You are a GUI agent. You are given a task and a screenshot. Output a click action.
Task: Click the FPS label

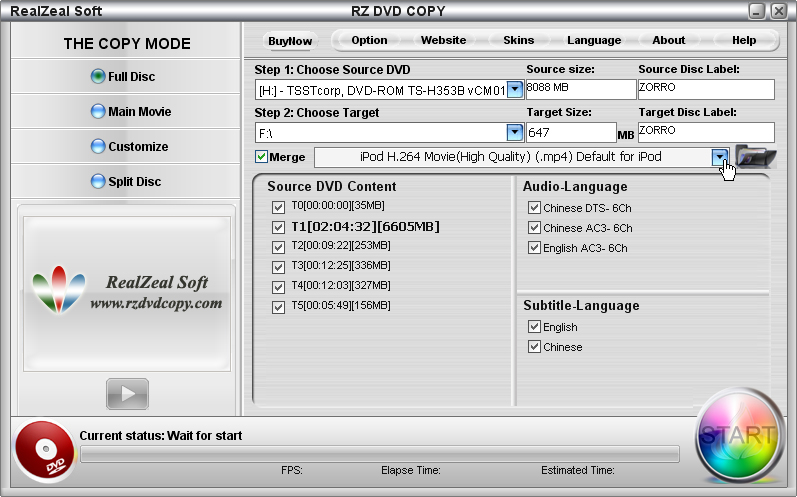point(292,471)
